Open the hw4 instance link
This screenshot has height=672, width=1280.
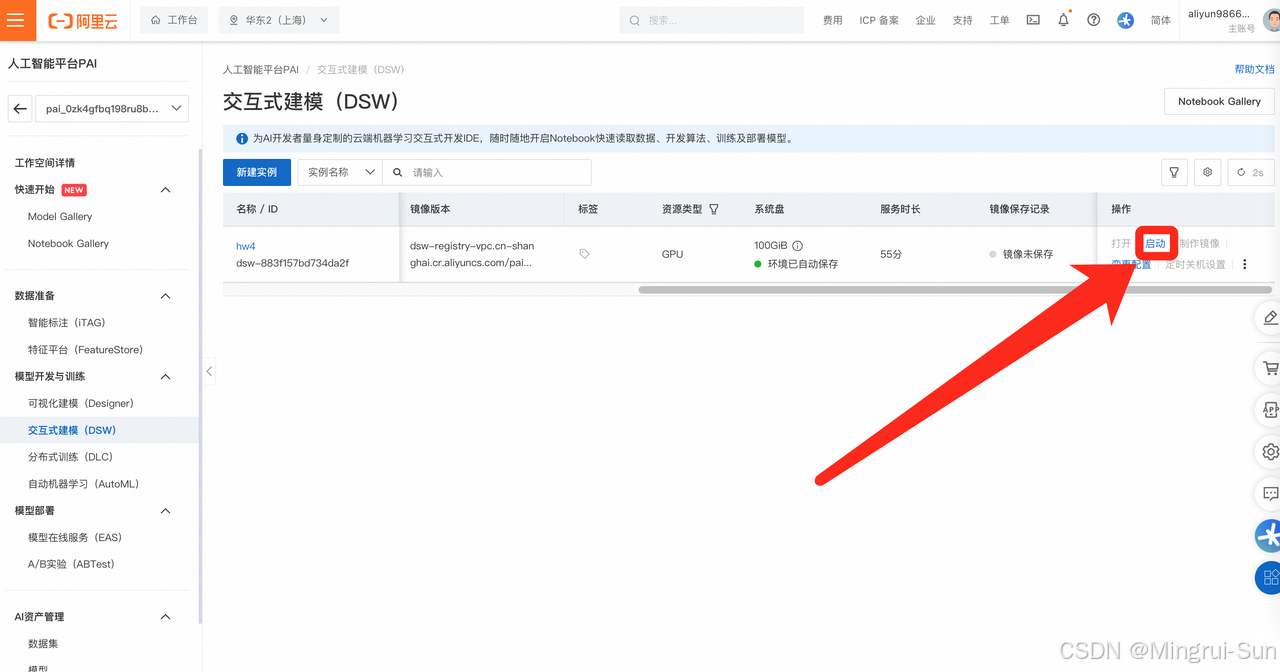245,246
